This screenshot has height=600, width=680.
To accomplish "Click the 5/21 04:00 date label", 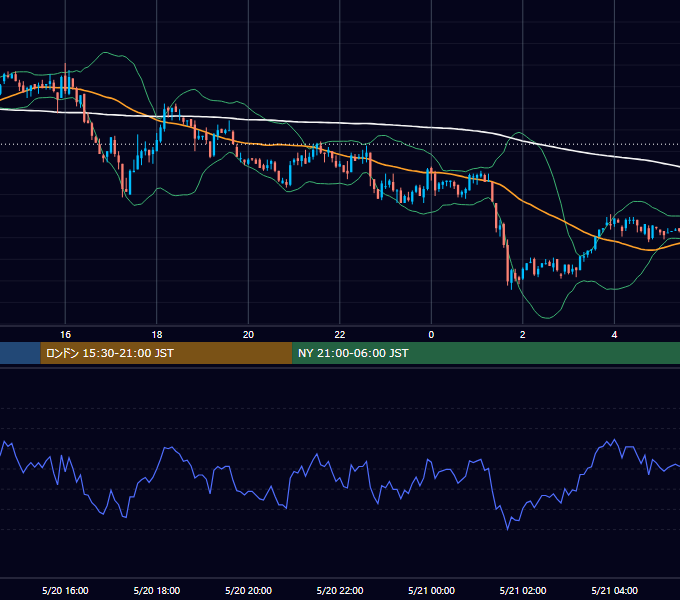I will click(x=615, y=590).
